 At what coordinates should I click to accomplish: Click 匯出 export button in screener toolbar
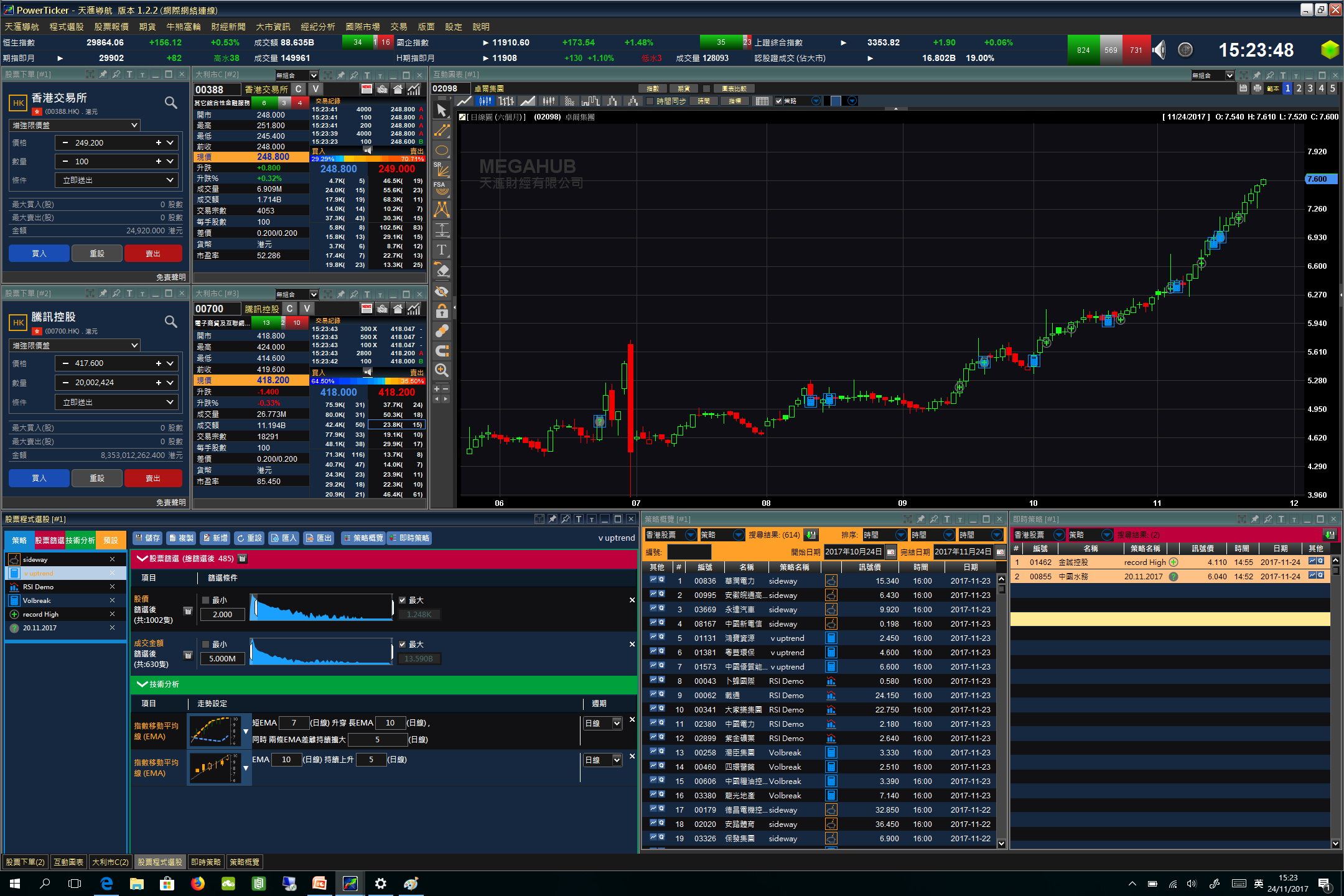pos(319,538)
